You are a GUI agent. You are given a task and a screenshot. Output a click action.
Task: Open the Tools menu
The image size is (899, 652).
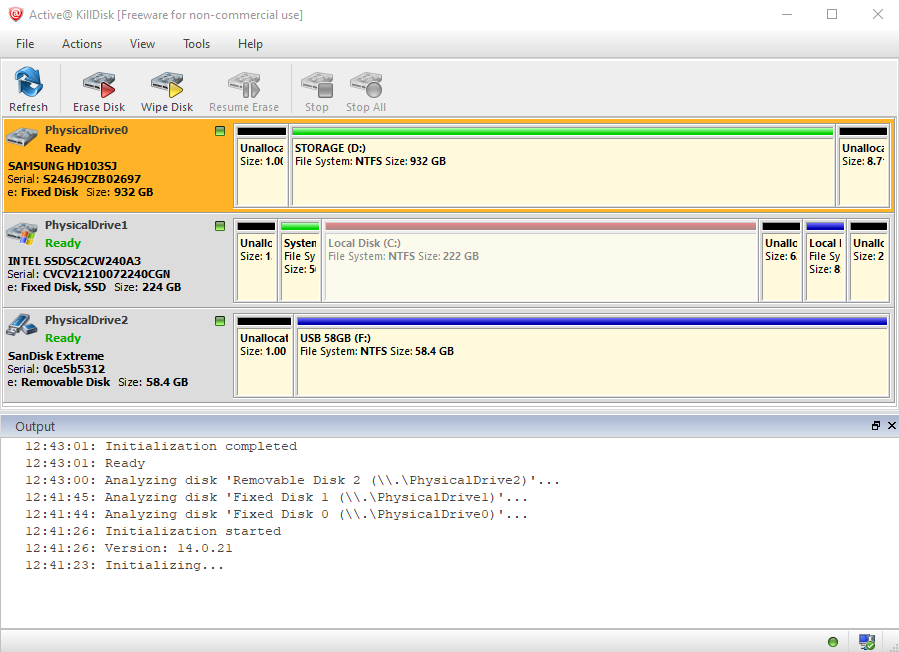point(196,44)
